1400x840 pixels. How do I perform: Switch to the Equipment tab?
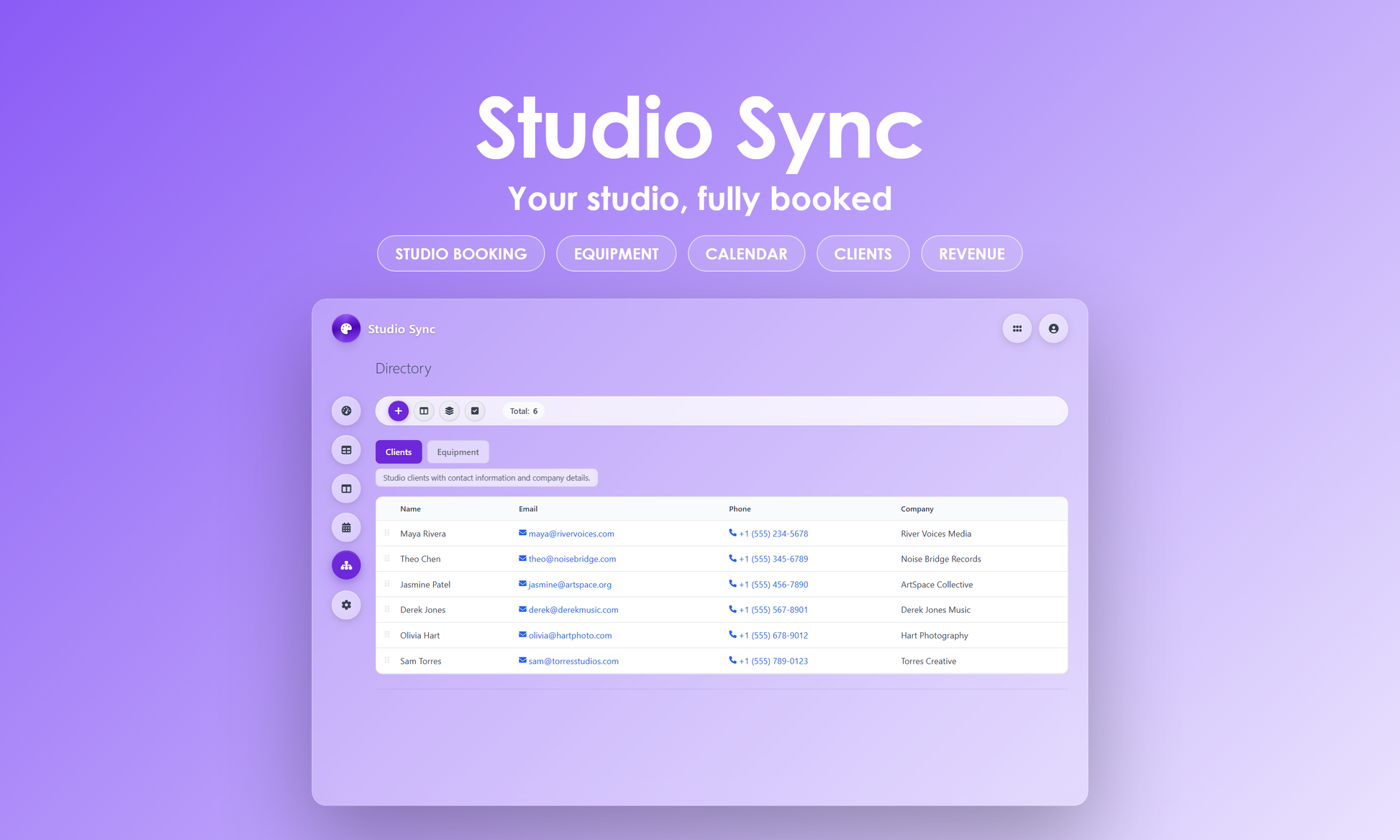pyautogui.click(x=458, y=452)
